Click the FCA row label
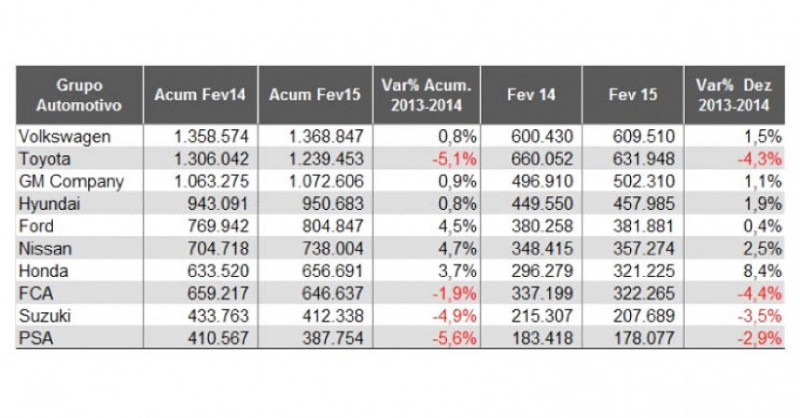This screenshot has width=800, height=418. tap(35, 295)
